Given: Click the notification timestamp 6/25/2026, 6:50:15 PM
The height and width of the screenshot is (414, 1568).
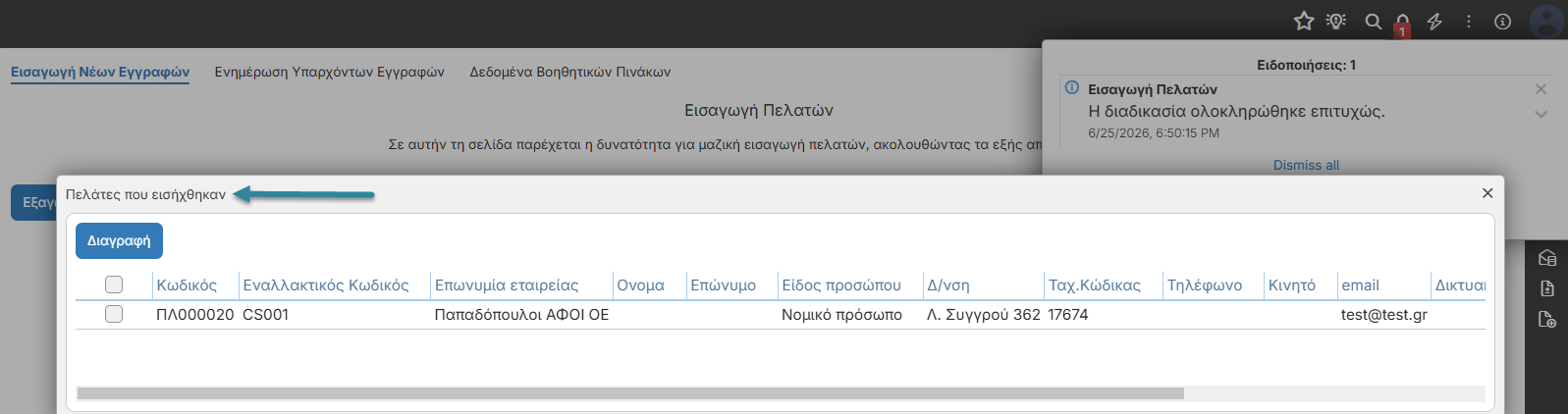Looking at the screenshot, I should click(1154, 132).
